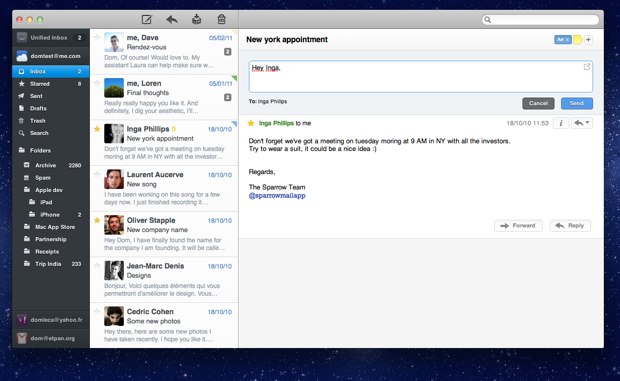Switch to domleca@yahoo.fr account

click(x=51, y=320)
